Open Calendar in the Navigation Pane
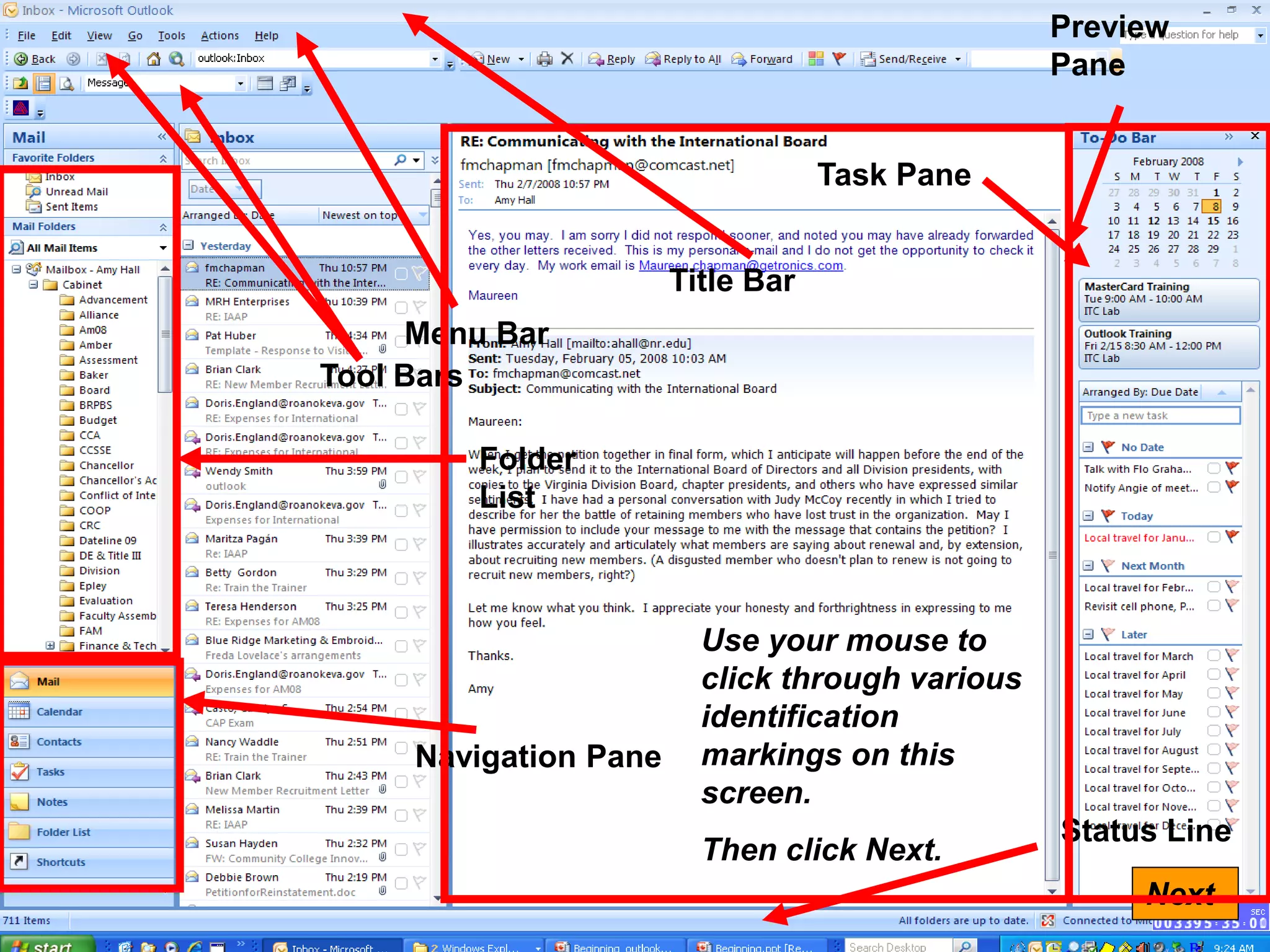 [x=89, y=712]
